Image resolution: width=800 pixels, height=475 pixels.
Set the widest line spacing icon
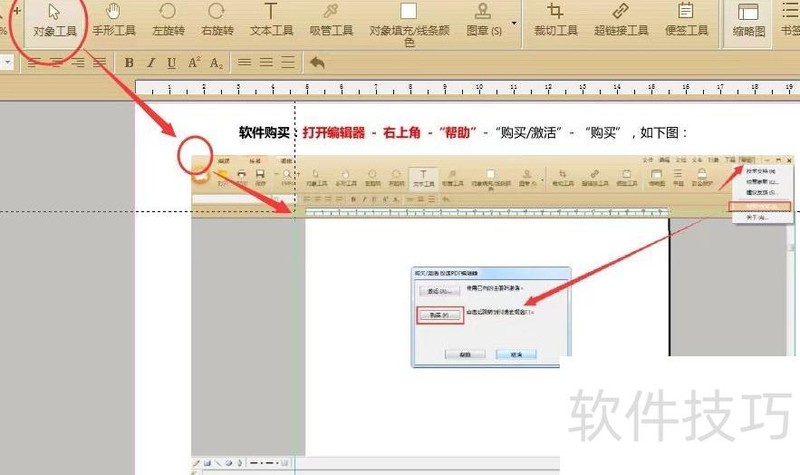tap(288, 62)
